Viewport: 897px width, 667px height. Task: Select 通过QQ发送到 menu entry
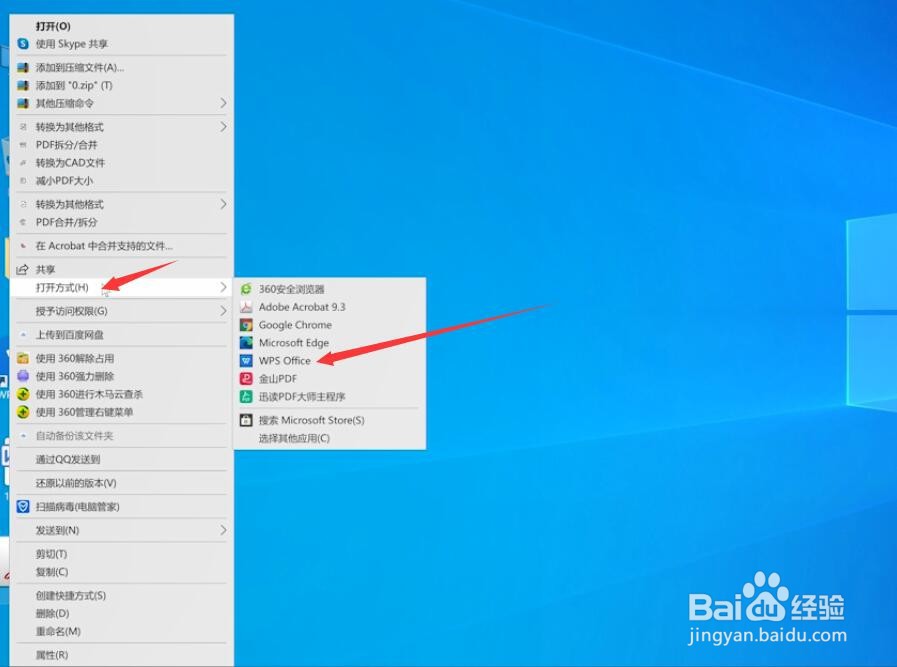point(121,459)
